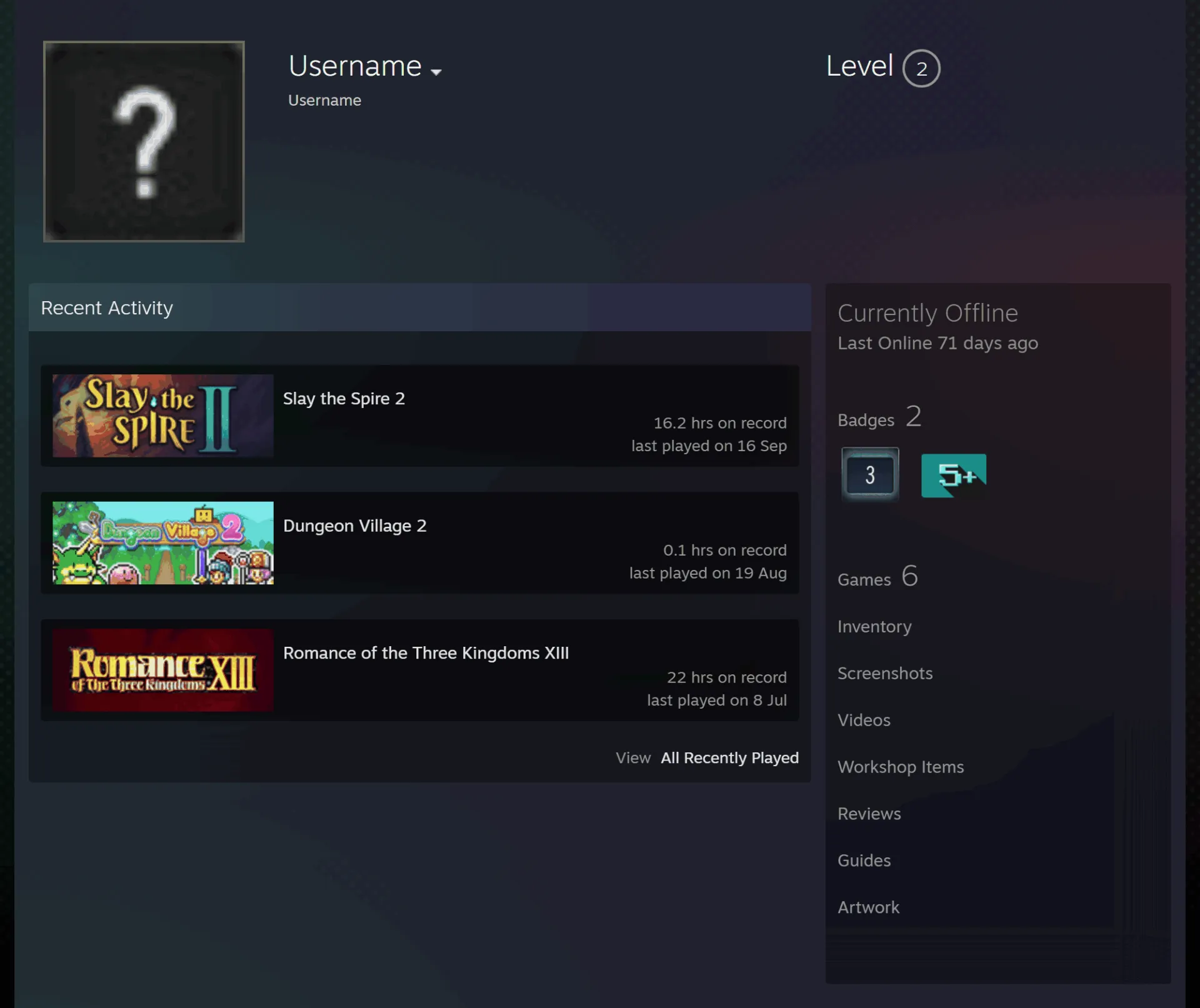Click '0.1 hrs on record' text
Image resolution: width=1200 pixels, height=1008 pixels.
click(x=725, y=551)
